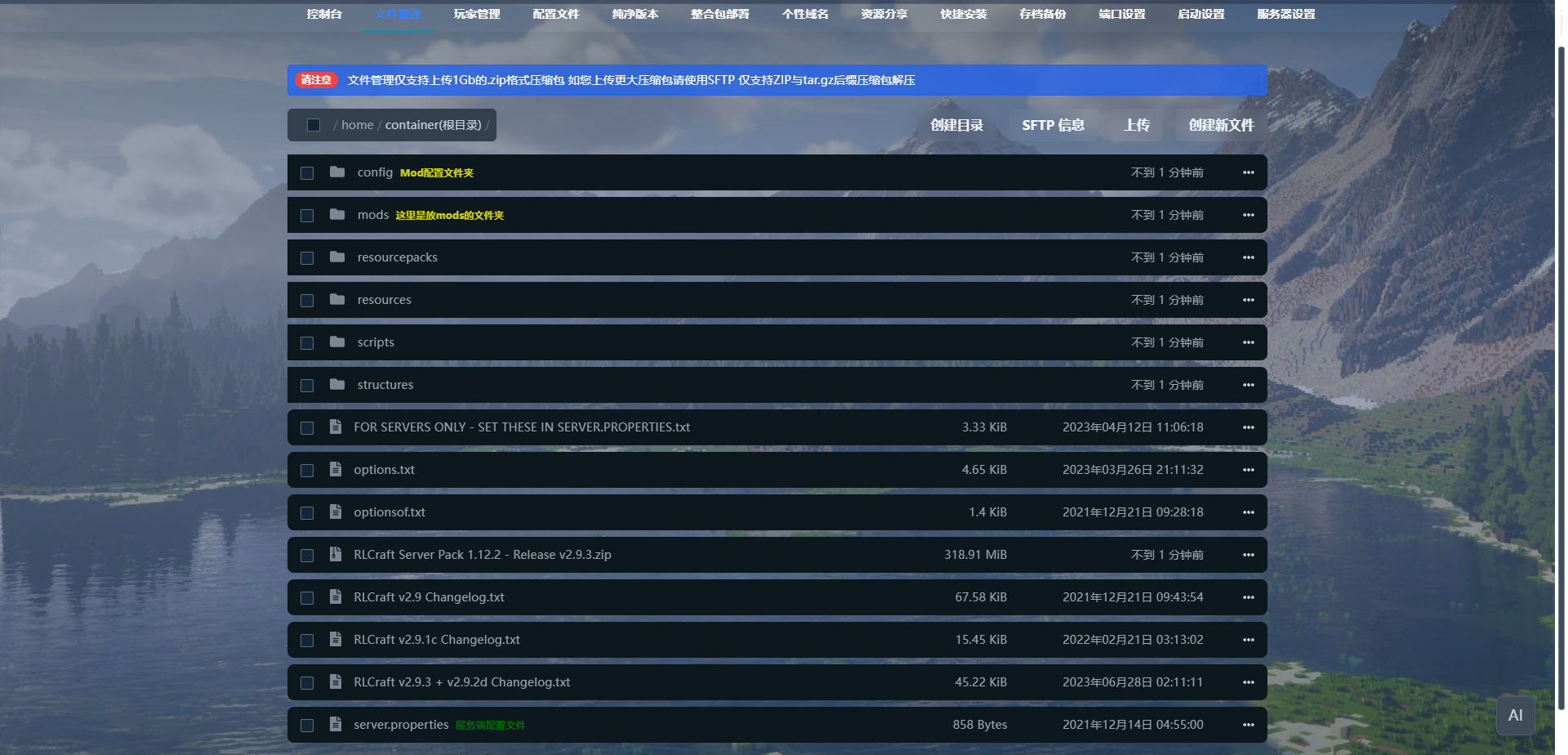Image resolution: width=1568 pixels, height=755 pixels.
Task: Open the three-dot menu for resources folder
Action: coord(1248,300)
